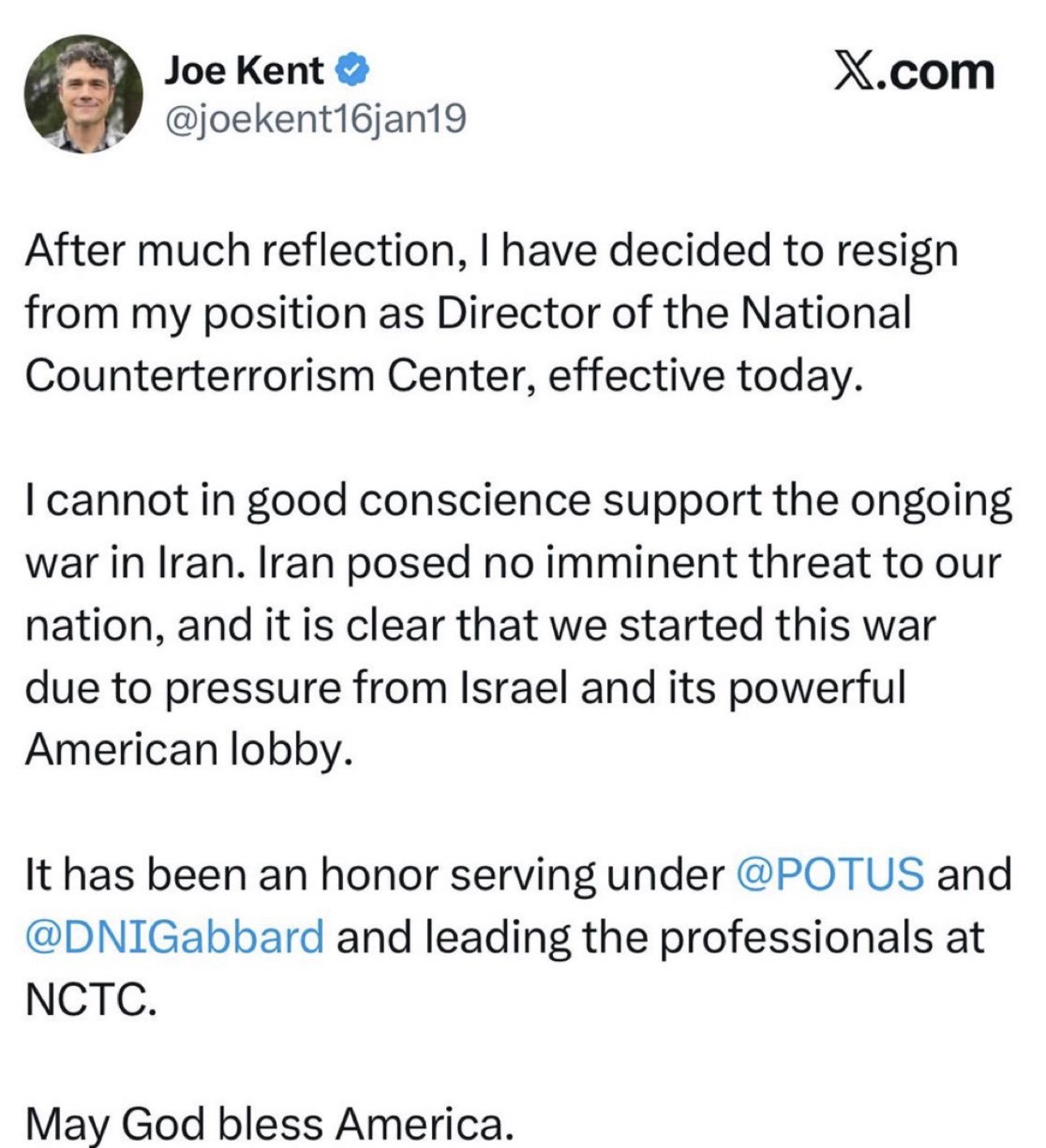Click the blue verified checkmark badge

tap(353, 71)
